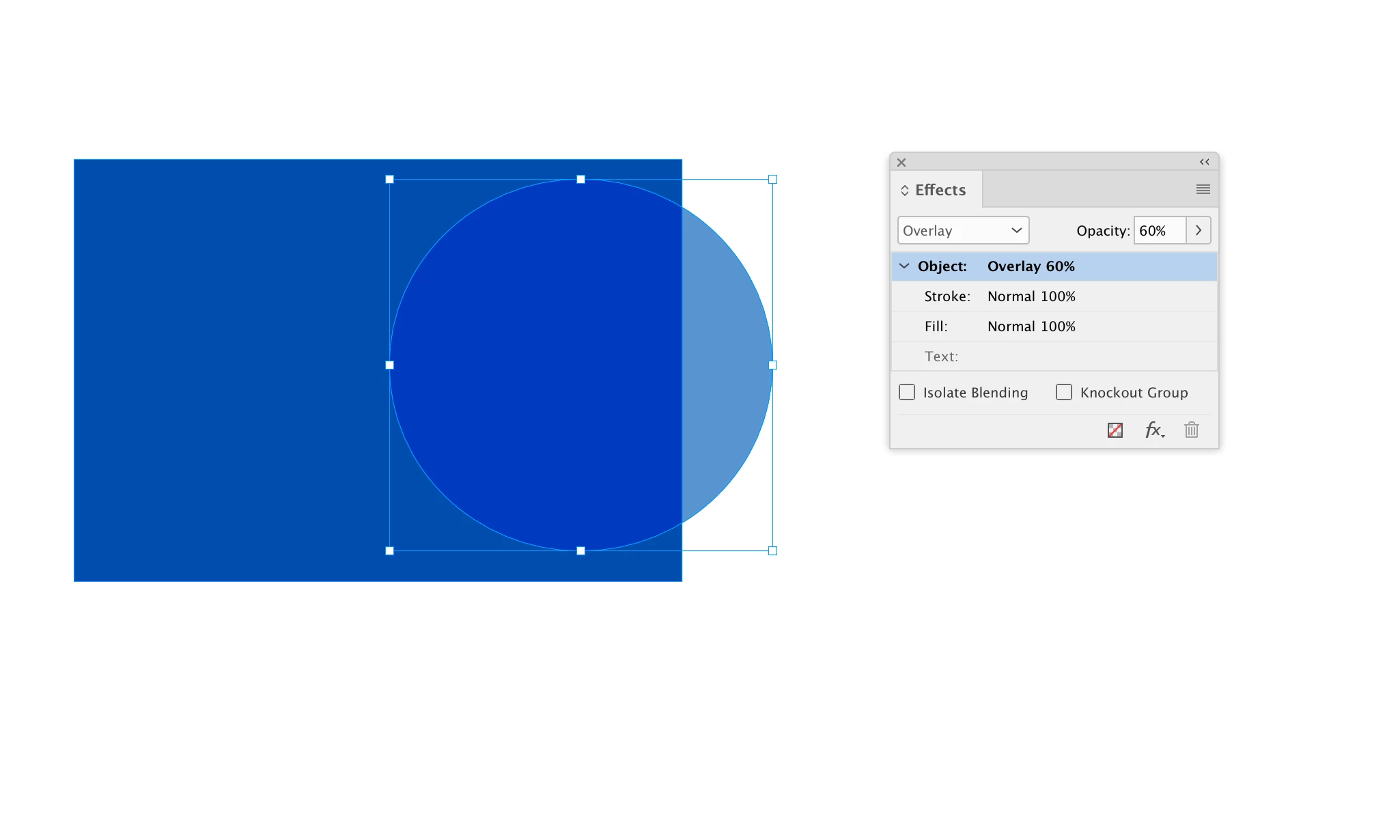Select the Effects tab

point(940,190)
